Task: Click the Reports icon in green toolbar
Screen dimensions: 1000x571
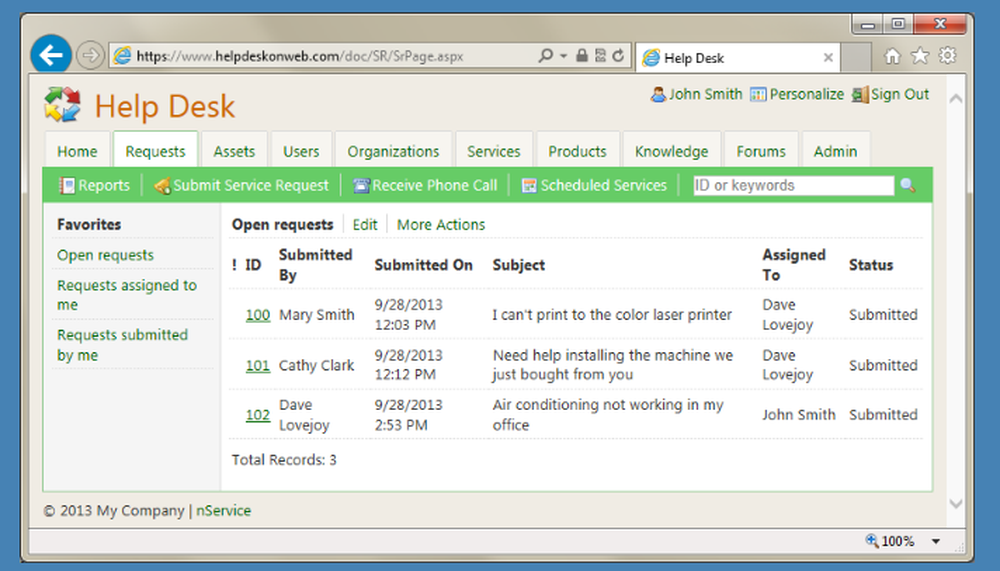Action: click(x=66, y=186)
